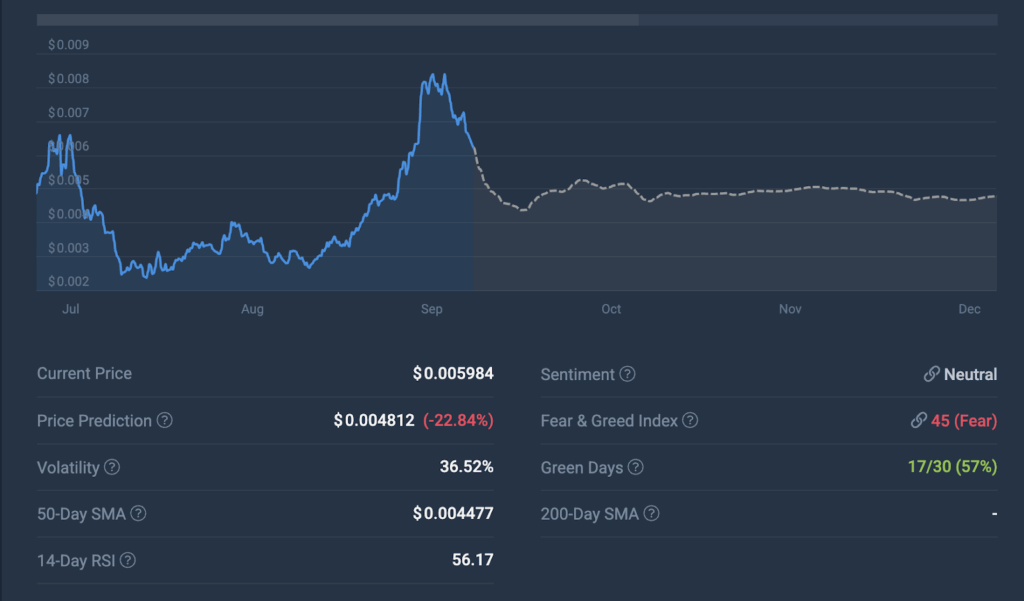This screenshot has height=601, width=1024.
Task: Select the predicted price $0.004812
Action: [x=374, y=421]
